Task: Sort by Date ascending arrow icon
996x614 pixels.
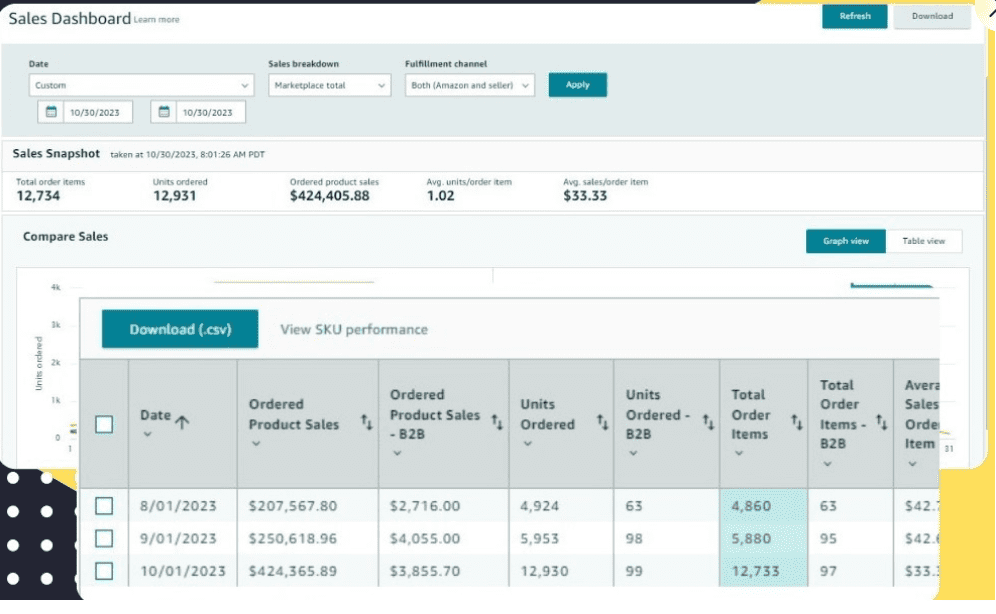Action: (x=182, y=422)
